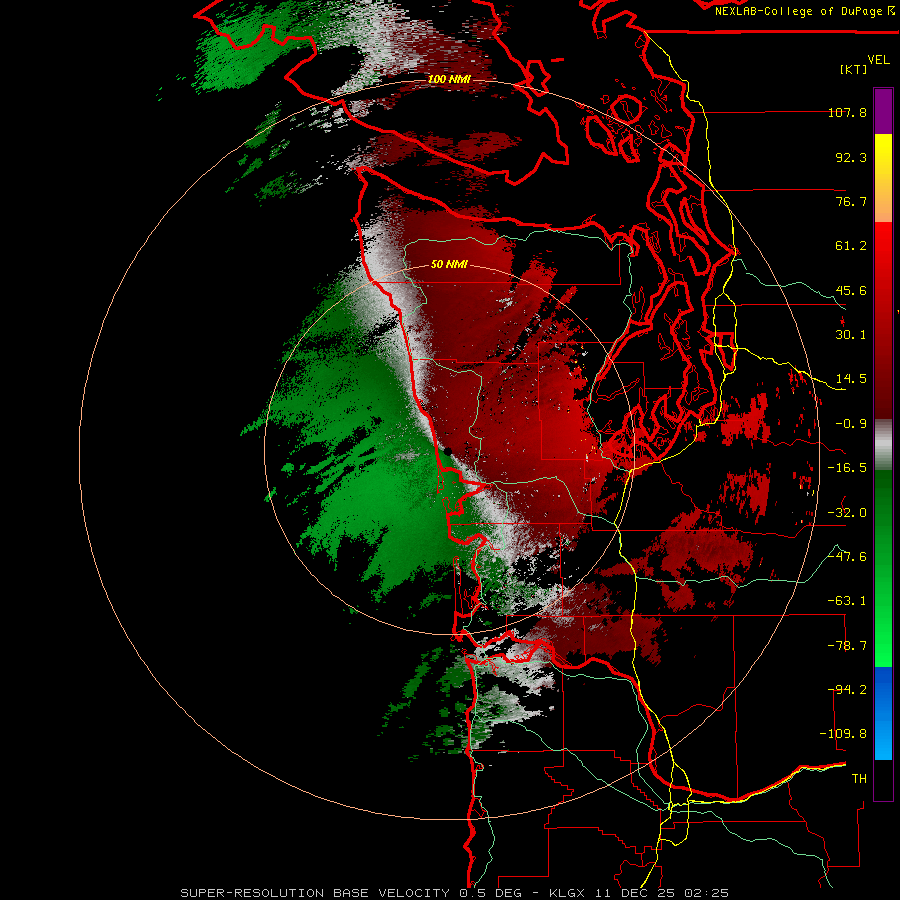Click the [KT] units label
Viewport: 900px width, 900px height.
click(853, 69)
